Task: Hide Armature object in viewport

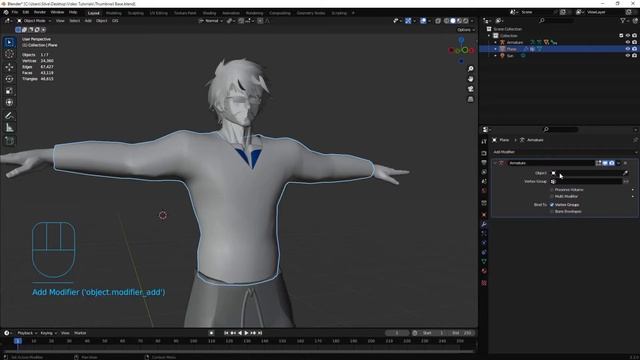Action: tap(628, 42)
